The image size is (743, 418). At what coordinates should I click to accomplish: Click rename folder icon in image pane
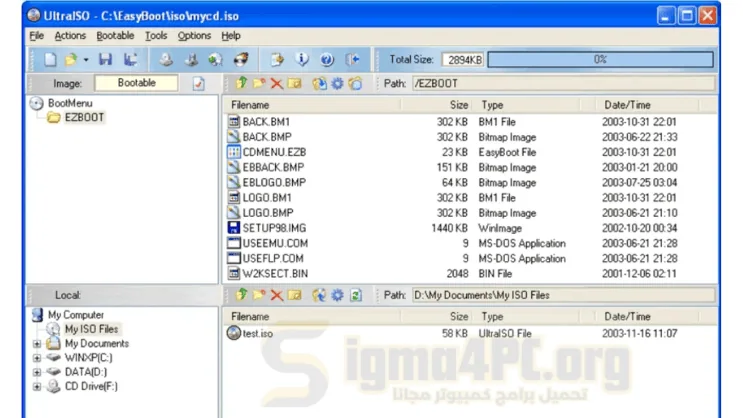click(294, 83)
